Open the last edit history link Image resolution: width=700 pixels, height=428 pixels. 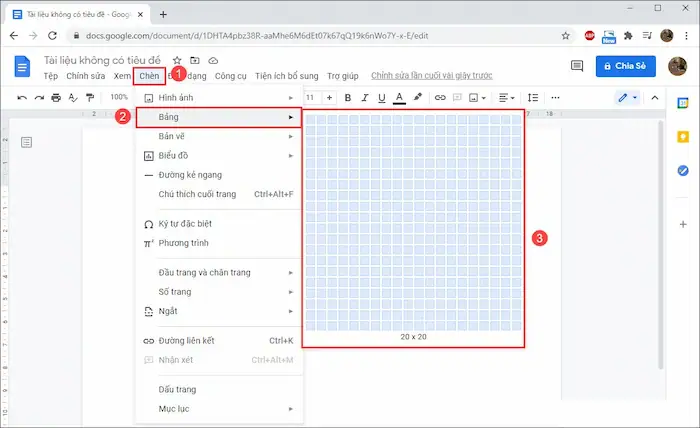(434, 76)
